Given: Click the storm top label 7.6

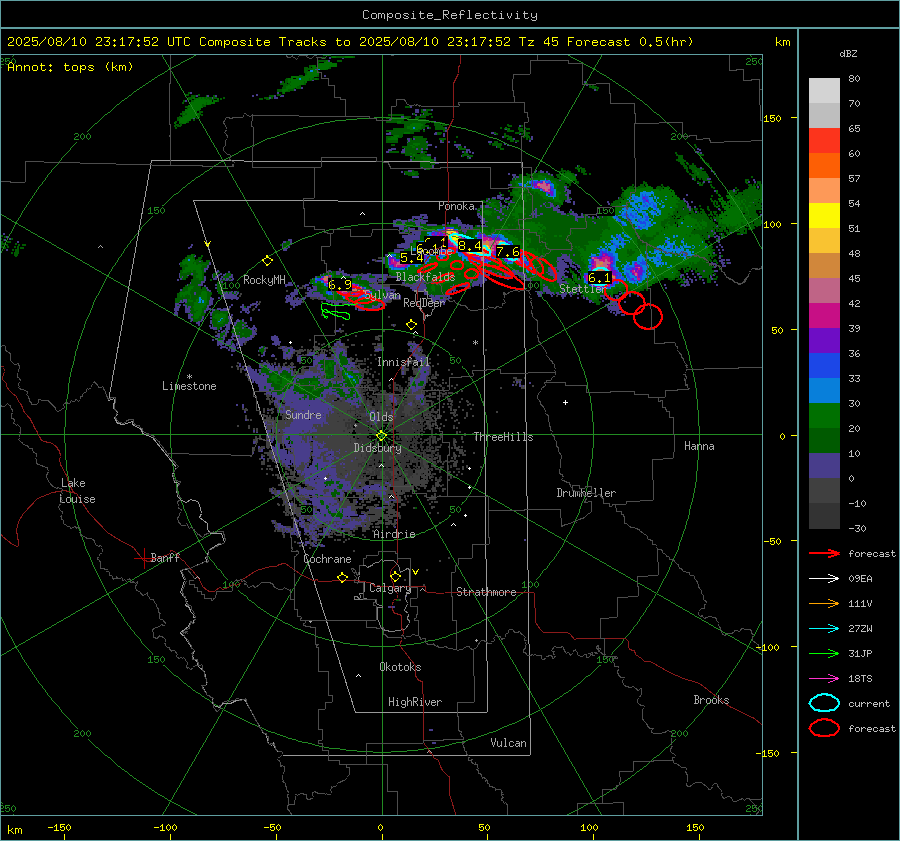Looking at the screenshot, I should [x=508, y=251].
